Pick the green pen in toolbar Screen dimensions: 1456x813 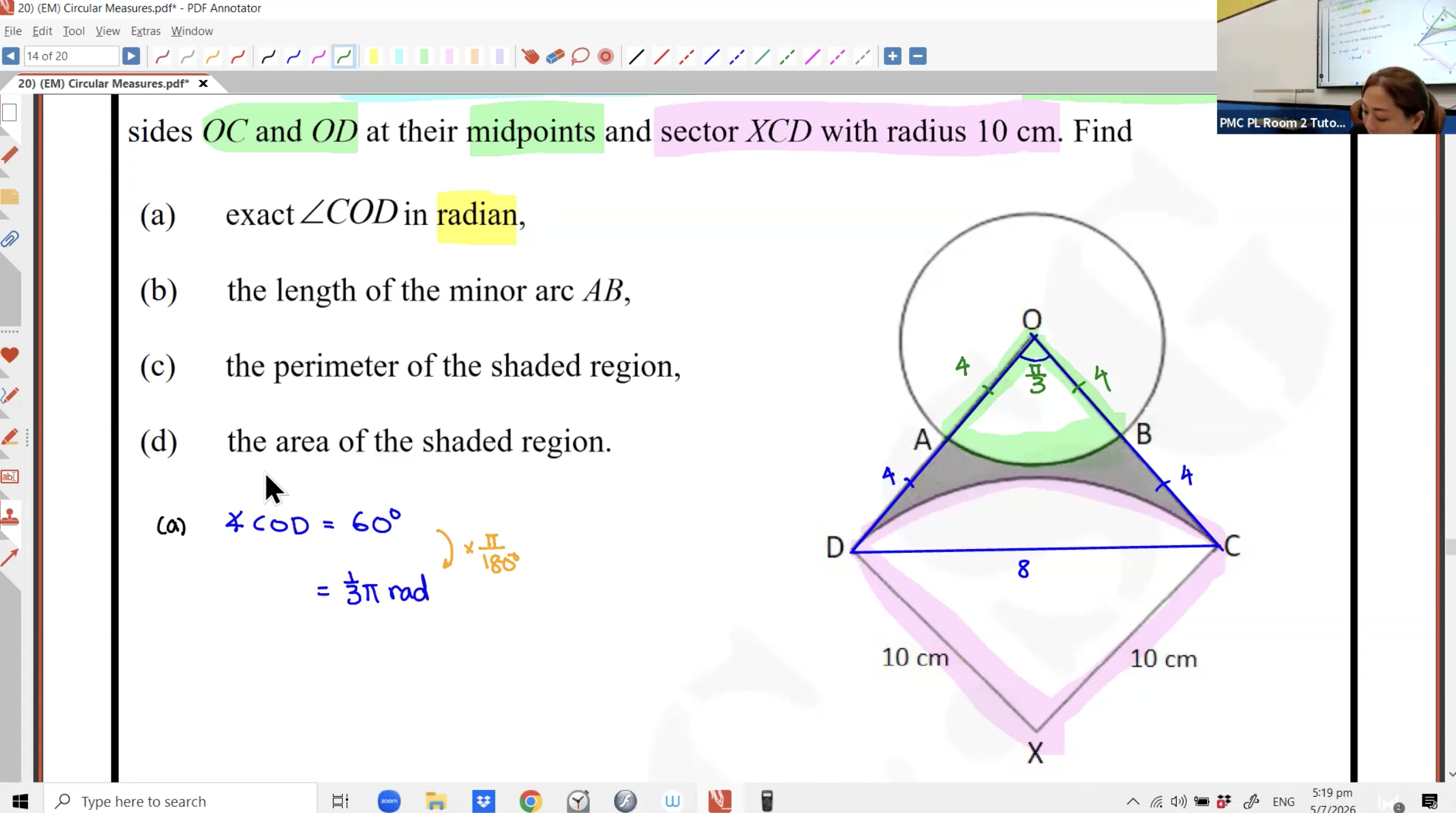343,57
